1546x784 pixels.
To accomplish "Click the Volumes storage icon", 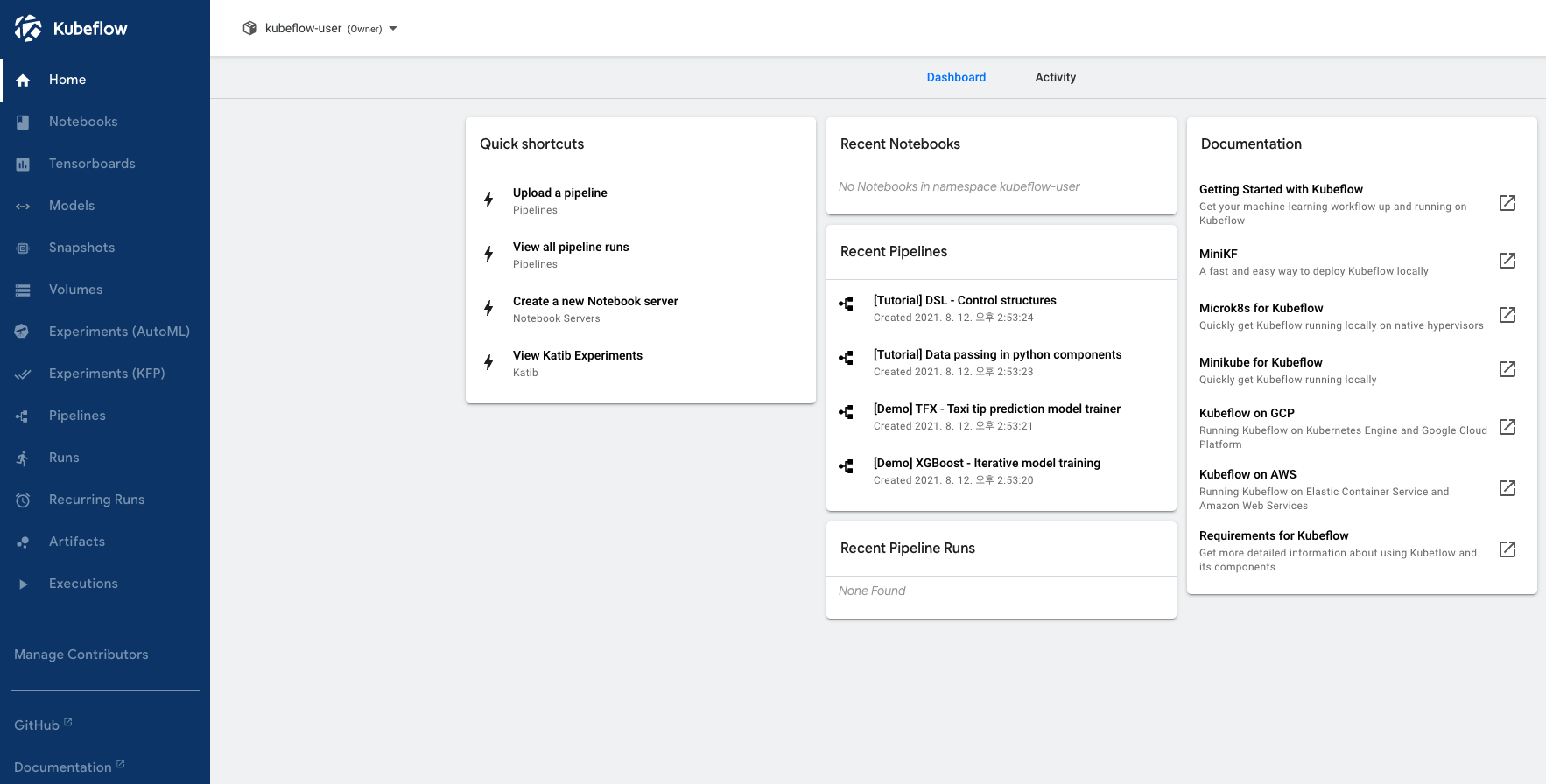I will click(x=23, y=290).
